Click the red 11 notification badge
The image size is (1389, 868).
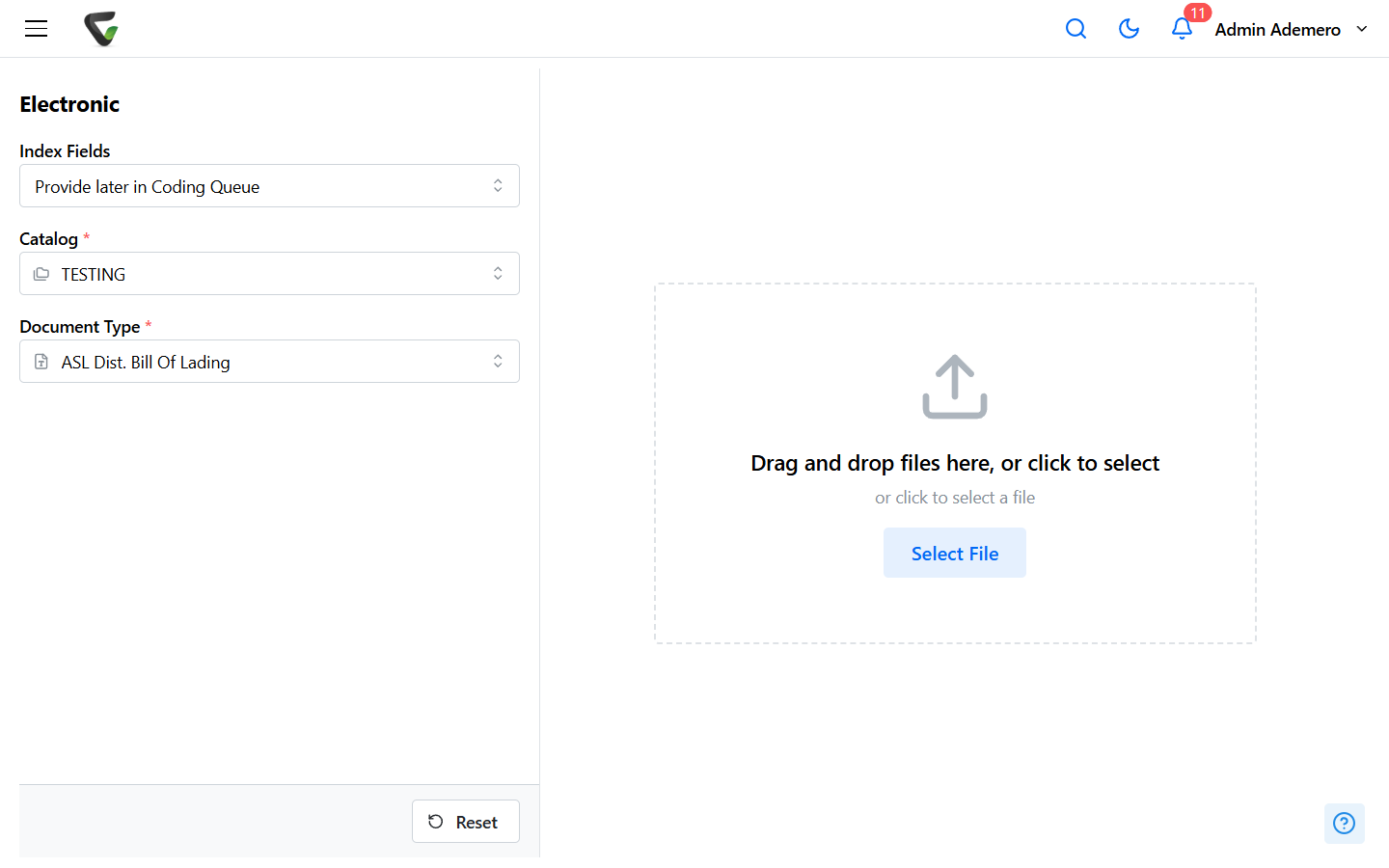click(1198, 13)
